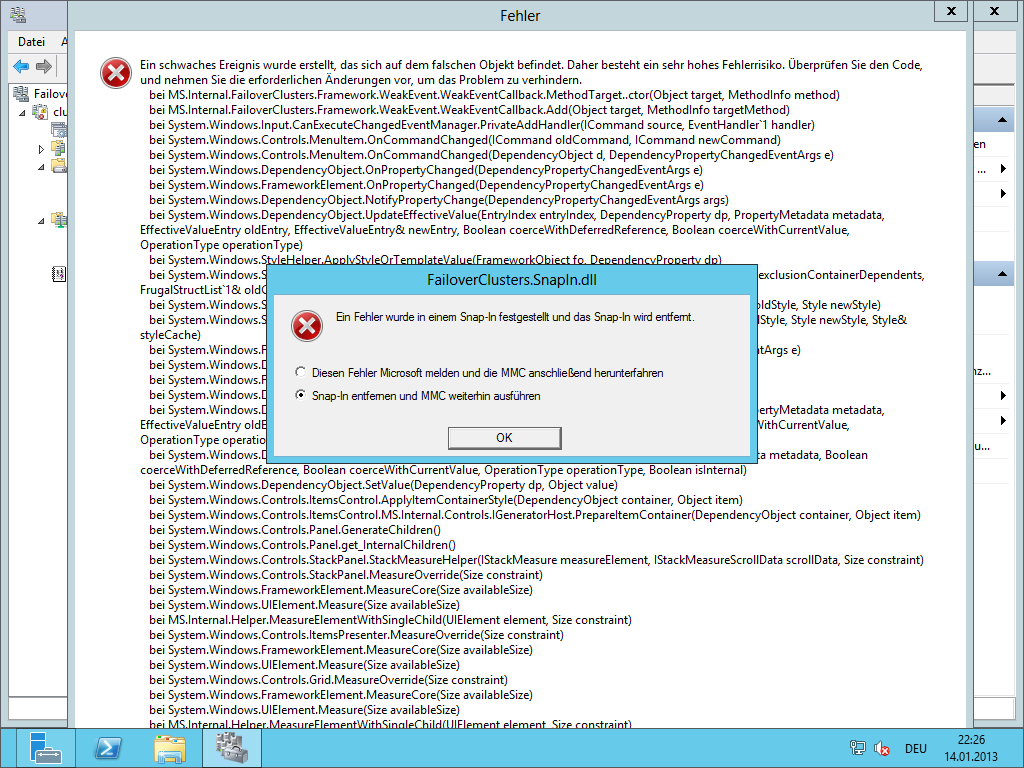1024x768 pixels.
Task: Open the Datei menu
Action: click(31, 42)
